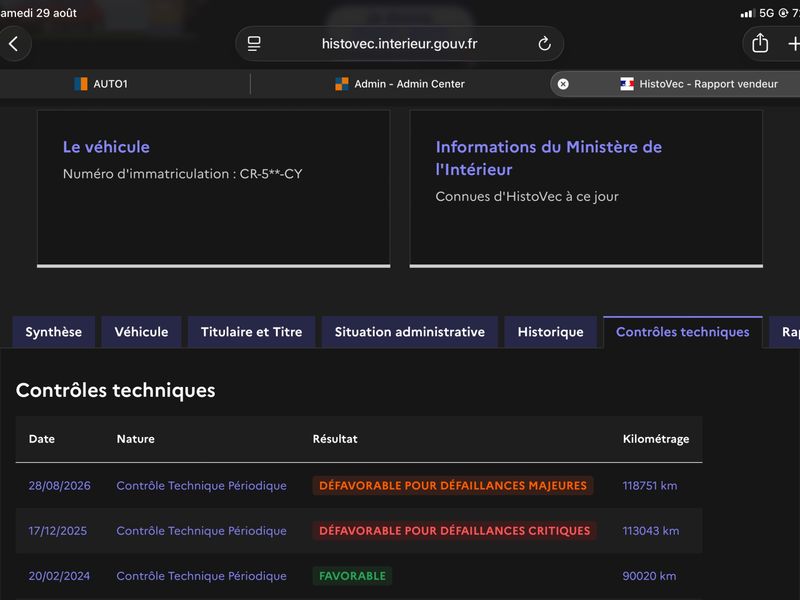Click the DÉFAVORABLE POUR DÉFAILLANCES MAJEURES badge
The height and width of the screenshot is (600, 800).
click(453, 486)
